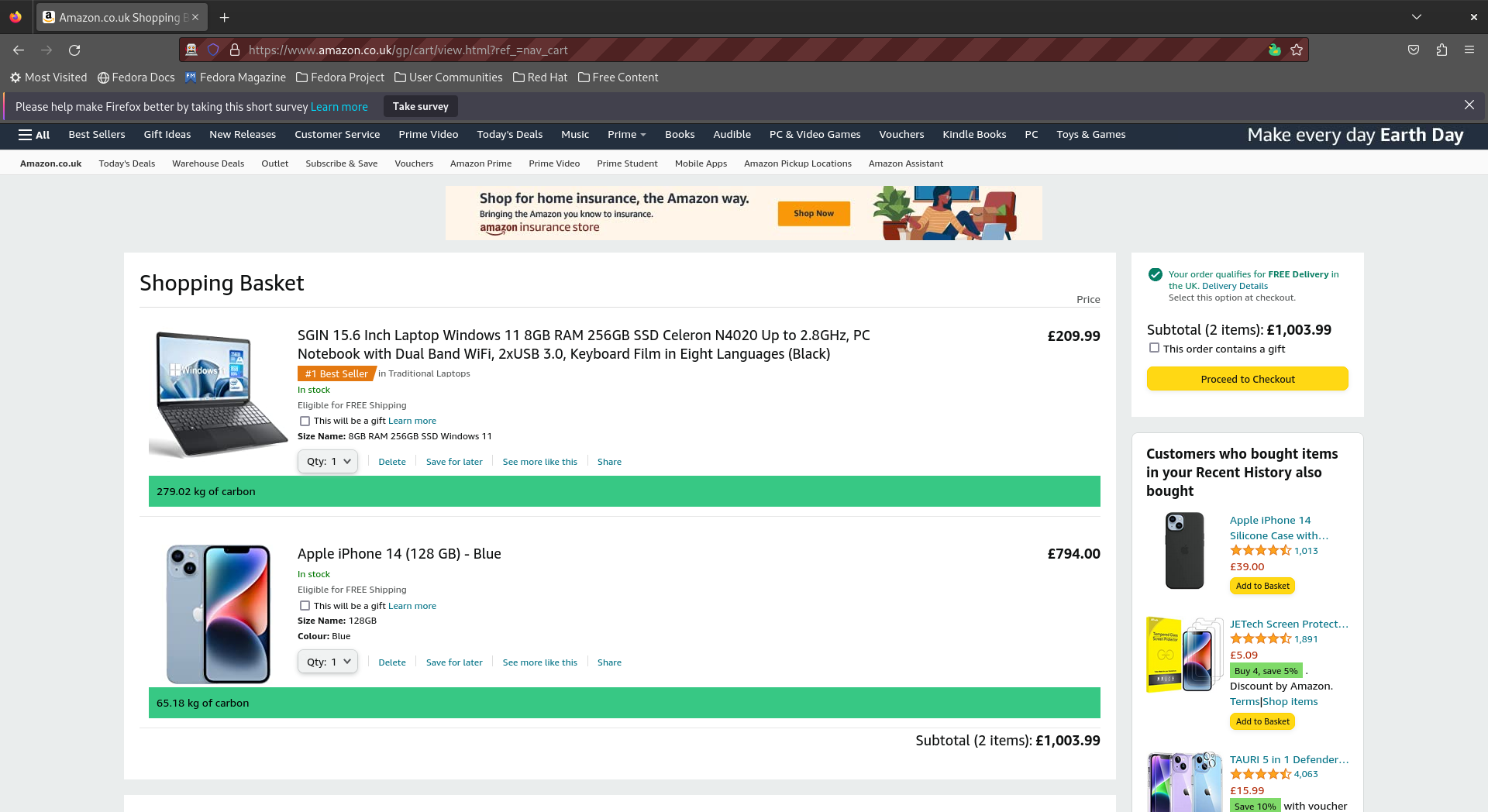Viewport: 1488px width, 812px height.
Task: Open Shop items link under JETech
Action: (1290, 702)
